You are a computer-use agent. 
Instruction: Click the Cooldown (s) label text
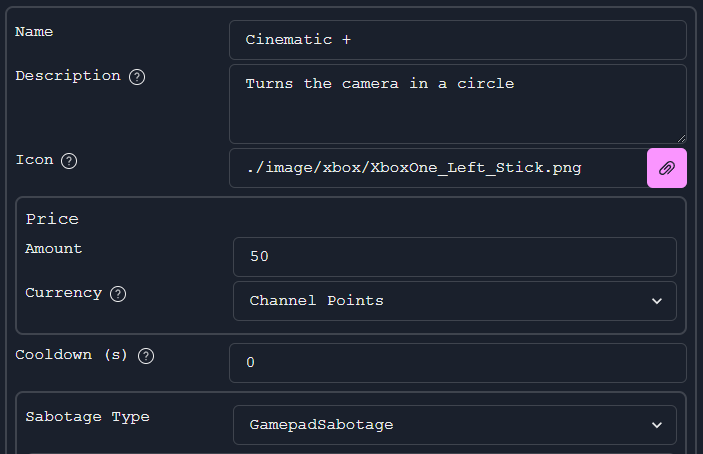pos(71,355)
